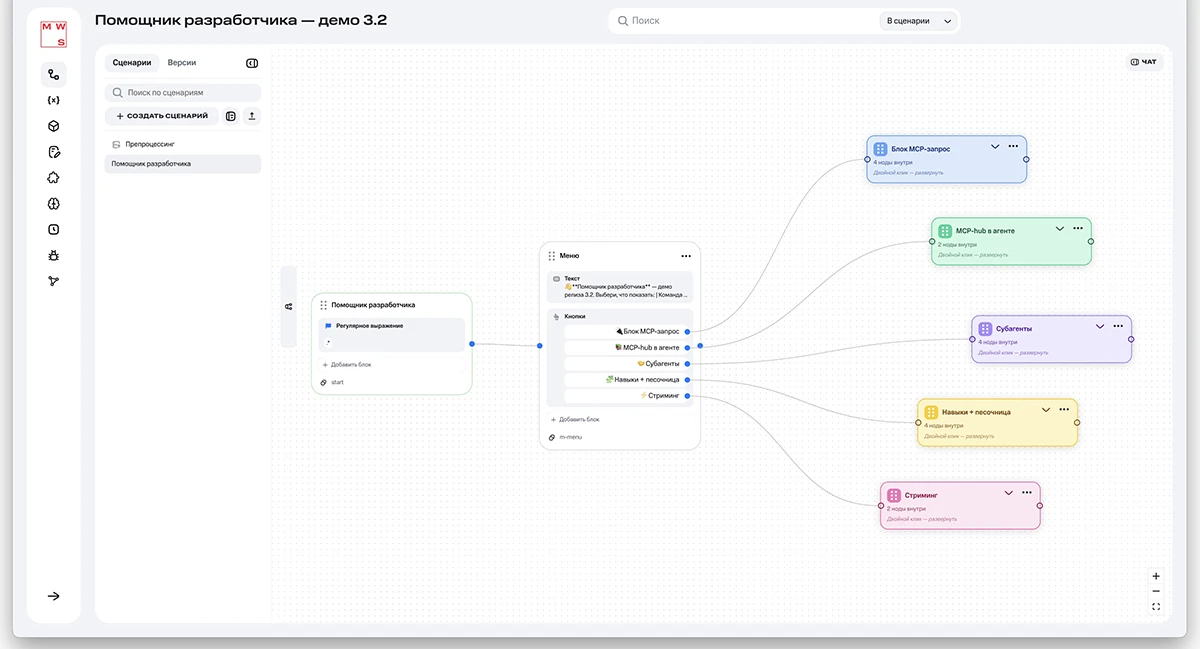
Task: Expand the Навыки + песочница block chevron
Action: point(1046,409)
